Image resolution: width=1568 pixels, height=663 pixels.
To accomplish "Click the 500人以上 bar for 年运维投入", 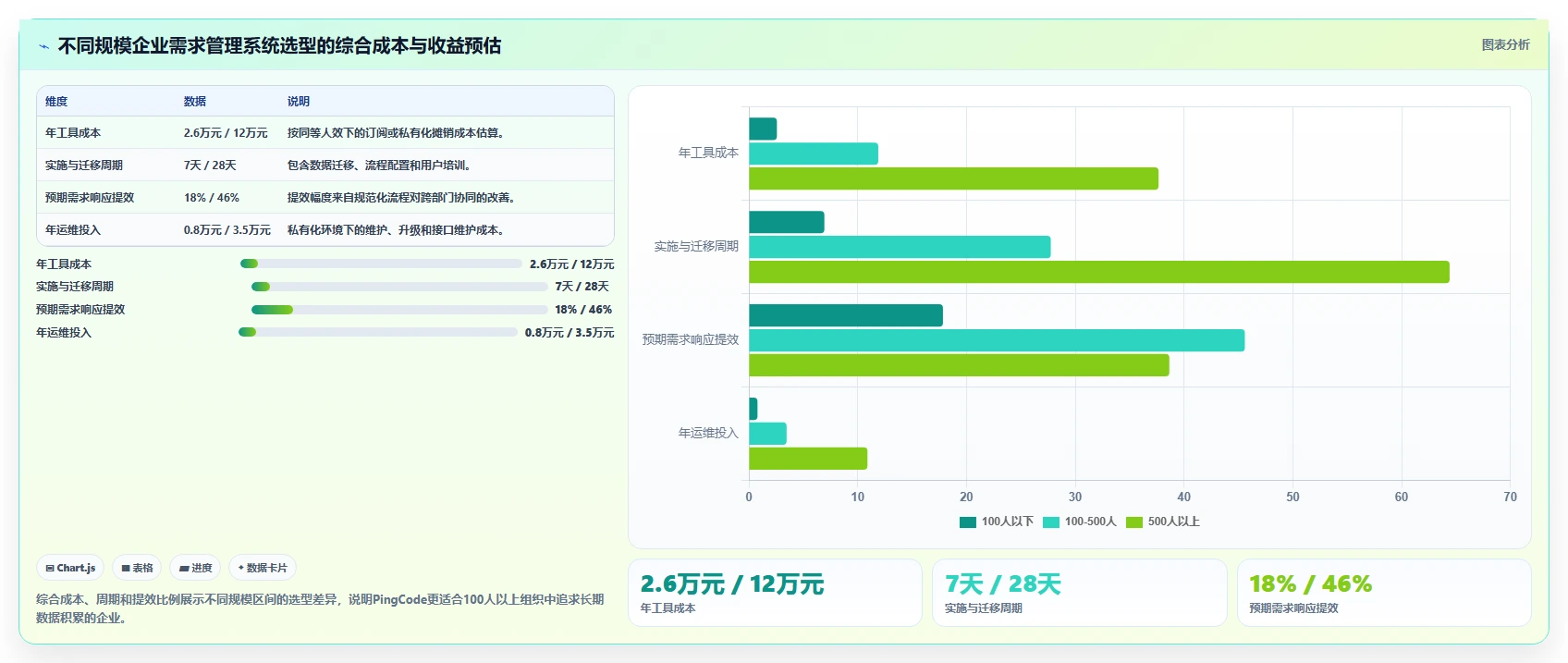I will click(x=808, y=459).
